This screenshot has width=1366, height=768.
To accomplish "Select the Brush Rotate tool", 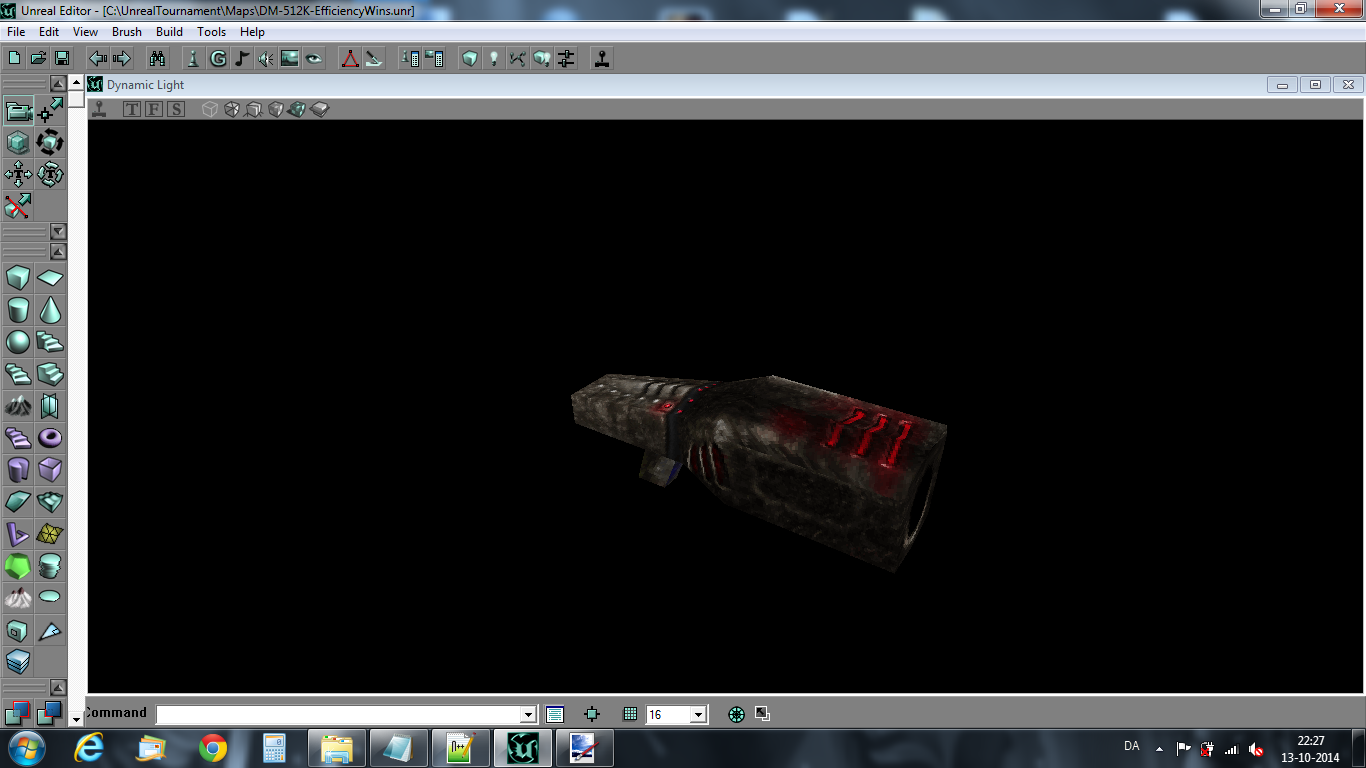I will [x=50, y=143].
